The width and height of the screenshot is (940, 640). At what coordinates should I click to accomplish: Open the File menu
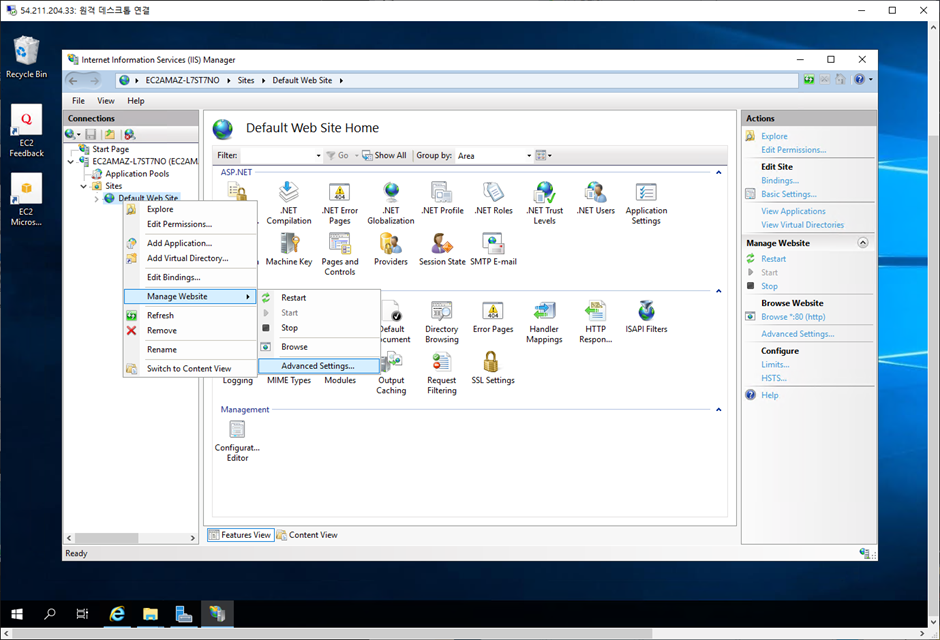pyautogui.click(x=79, y=101)
